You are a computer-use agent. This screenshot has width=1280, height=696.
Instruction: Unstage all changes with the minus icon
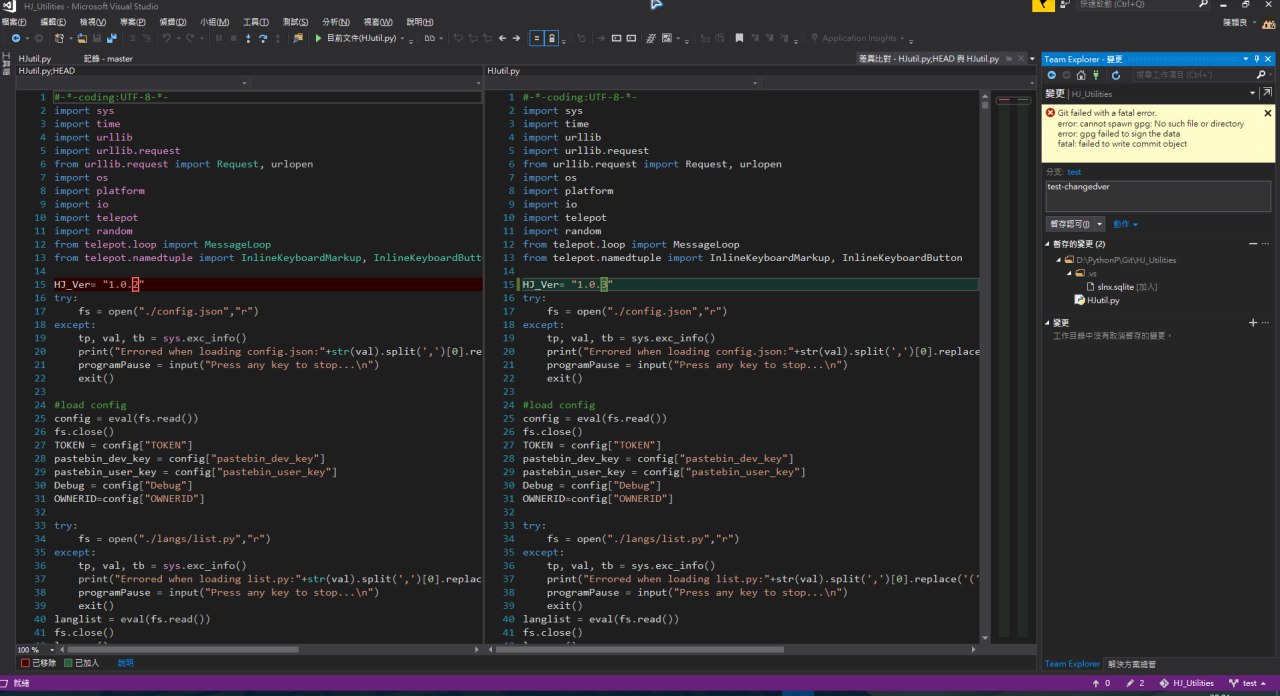(1252, 244)
